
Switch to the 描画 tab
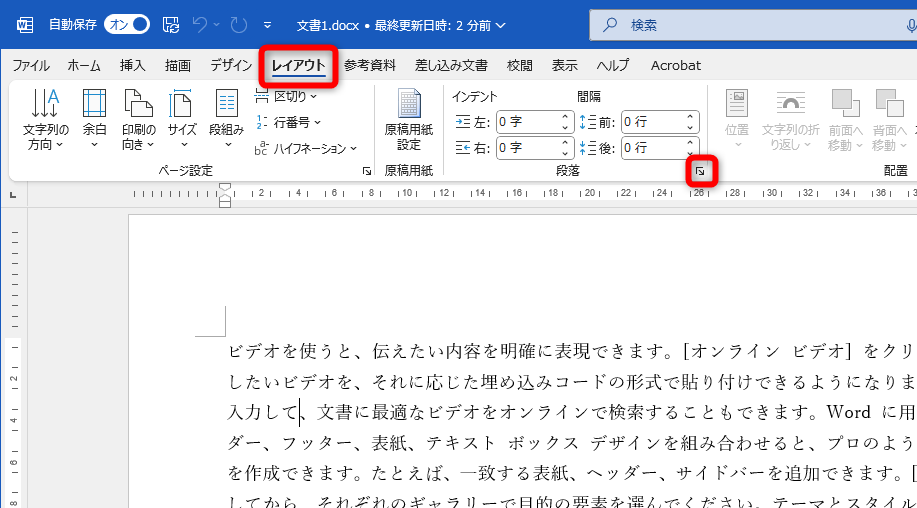coord(178,65)
